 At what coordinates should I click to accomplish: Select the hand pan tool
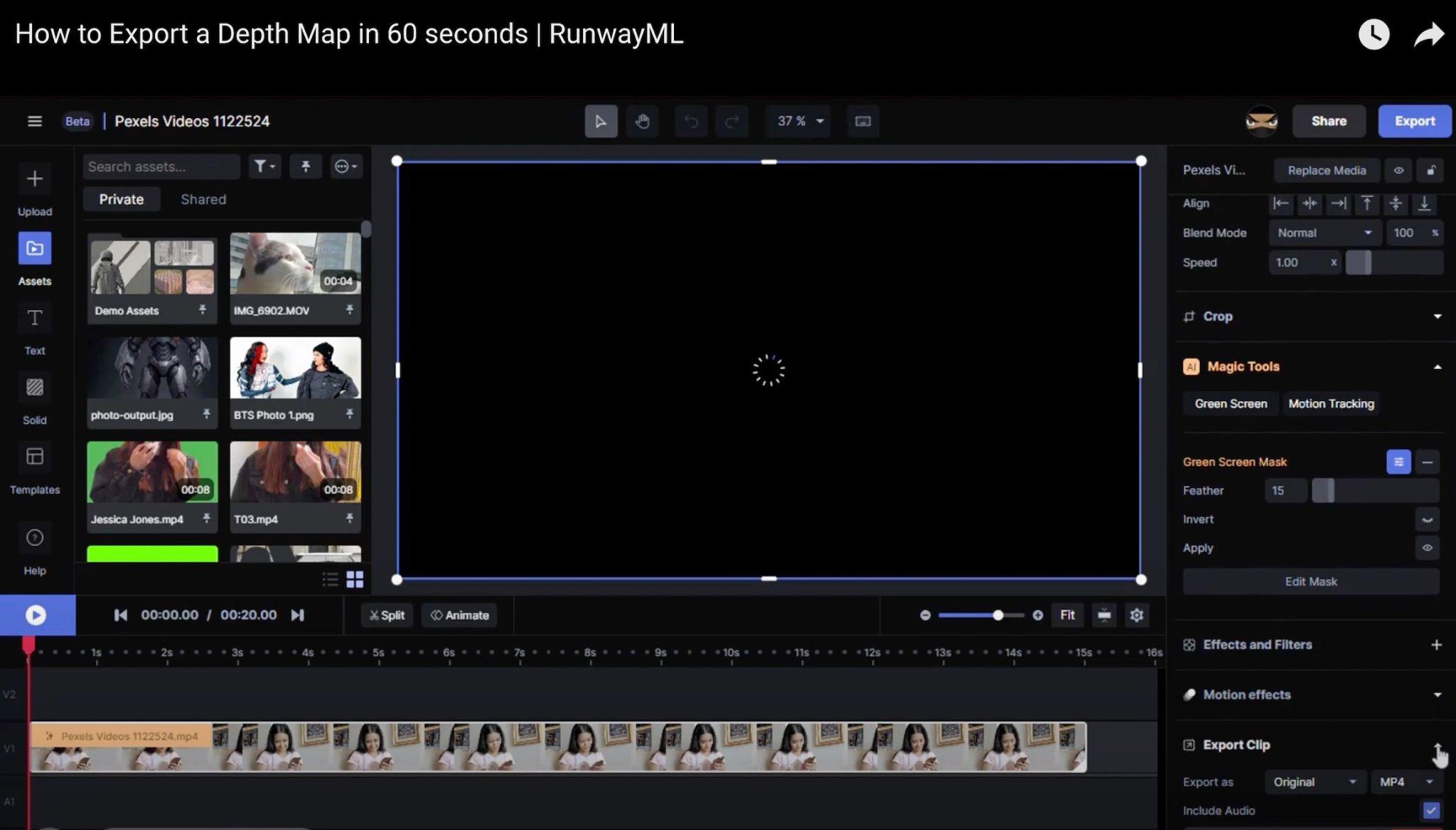pyautogui.click(x=642, y=121)
